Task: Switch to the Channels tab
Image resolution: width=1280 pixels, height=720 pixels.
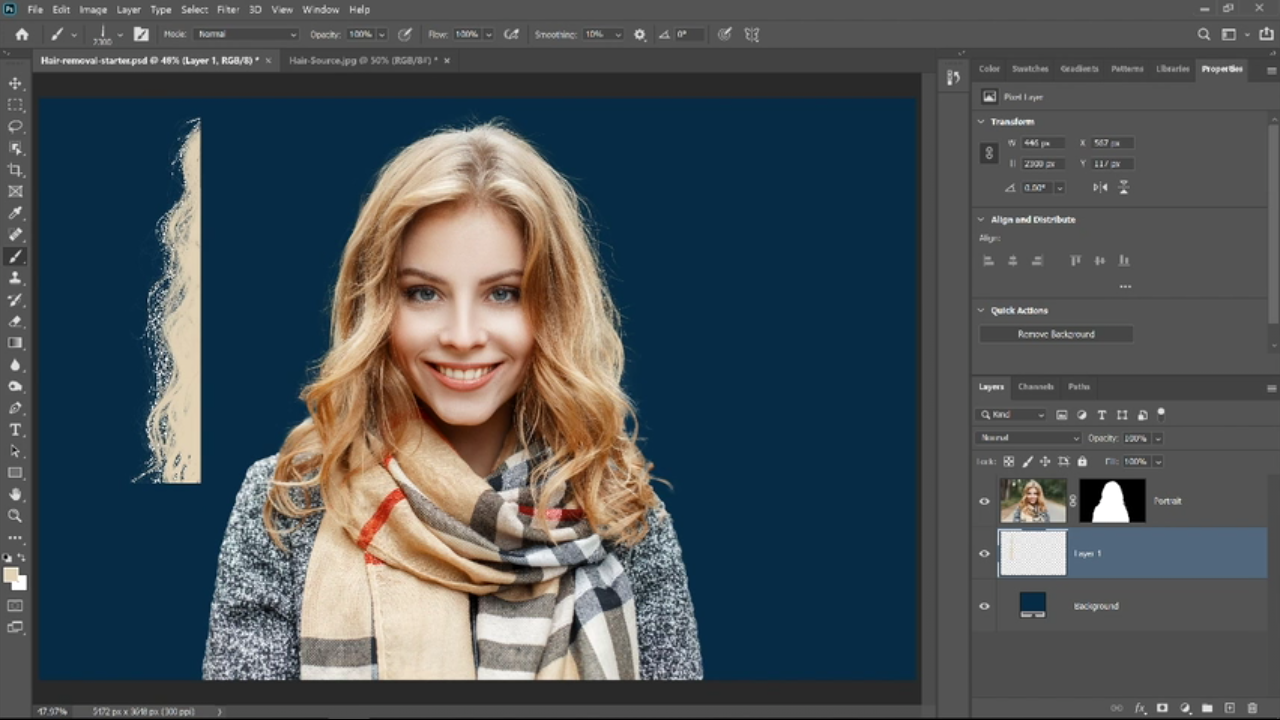Action: [x=1036, y=386]
